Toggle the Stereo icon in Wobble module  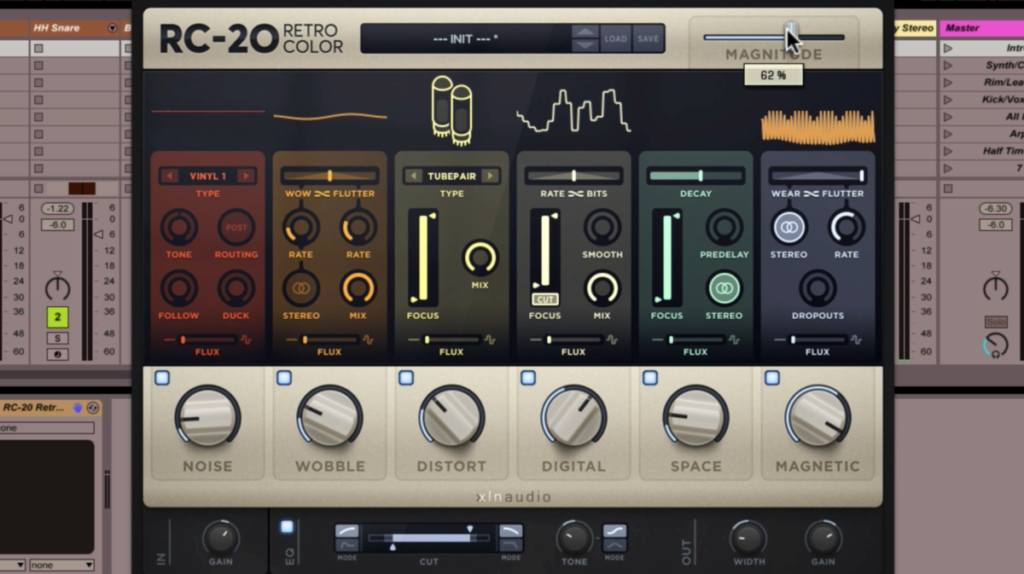[x=300, y=289]
